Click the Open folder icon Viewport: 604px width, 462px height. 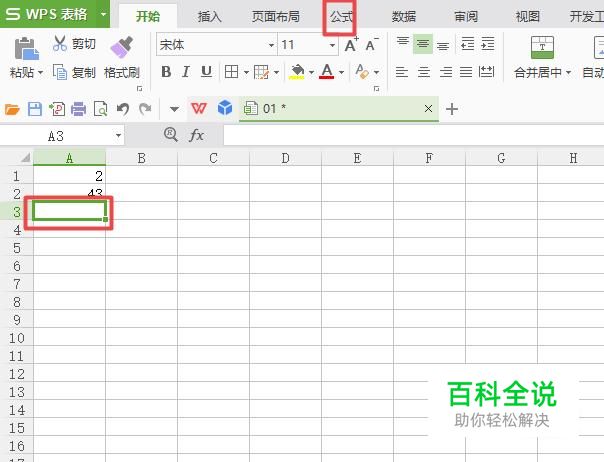click(x=12, y=109)
